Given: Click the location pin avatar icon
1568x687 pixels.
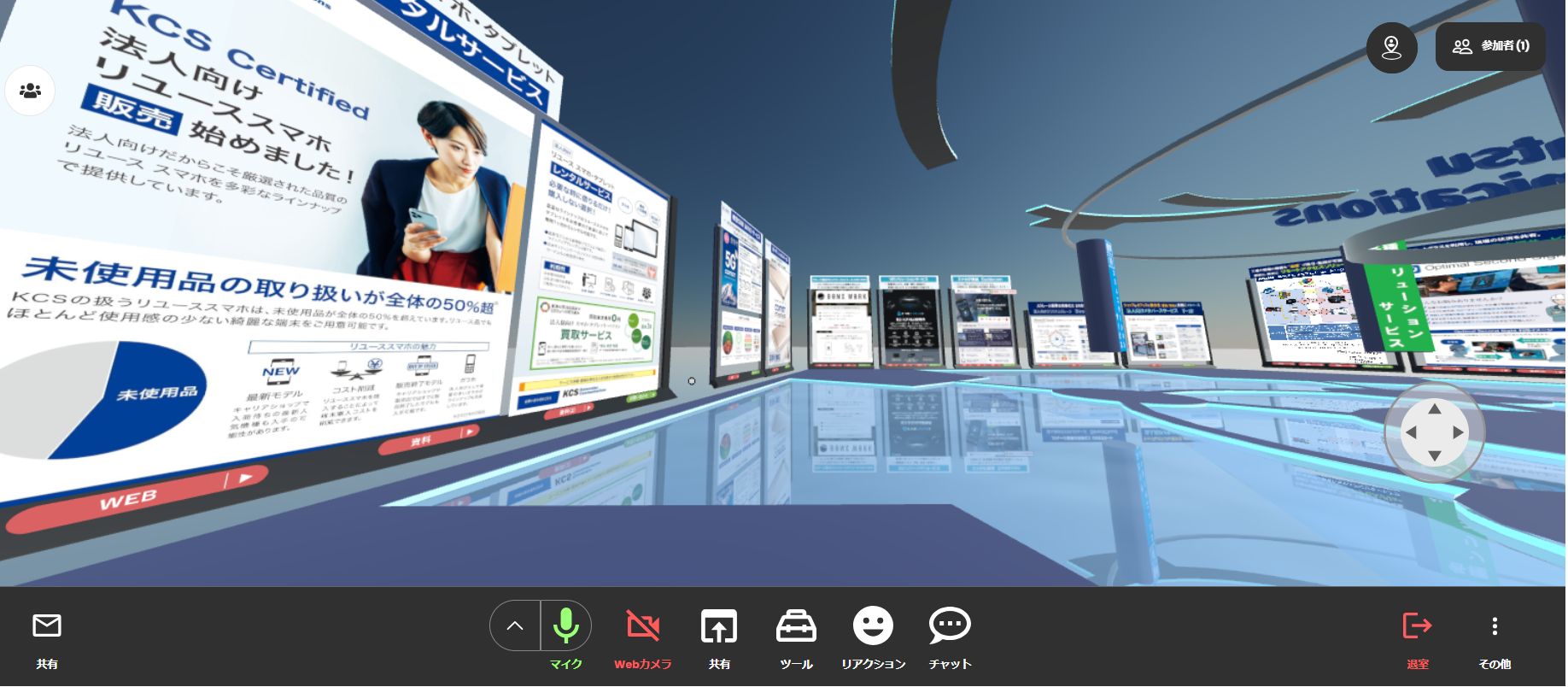Looking at the screenshot, I should coord(1392,48).
